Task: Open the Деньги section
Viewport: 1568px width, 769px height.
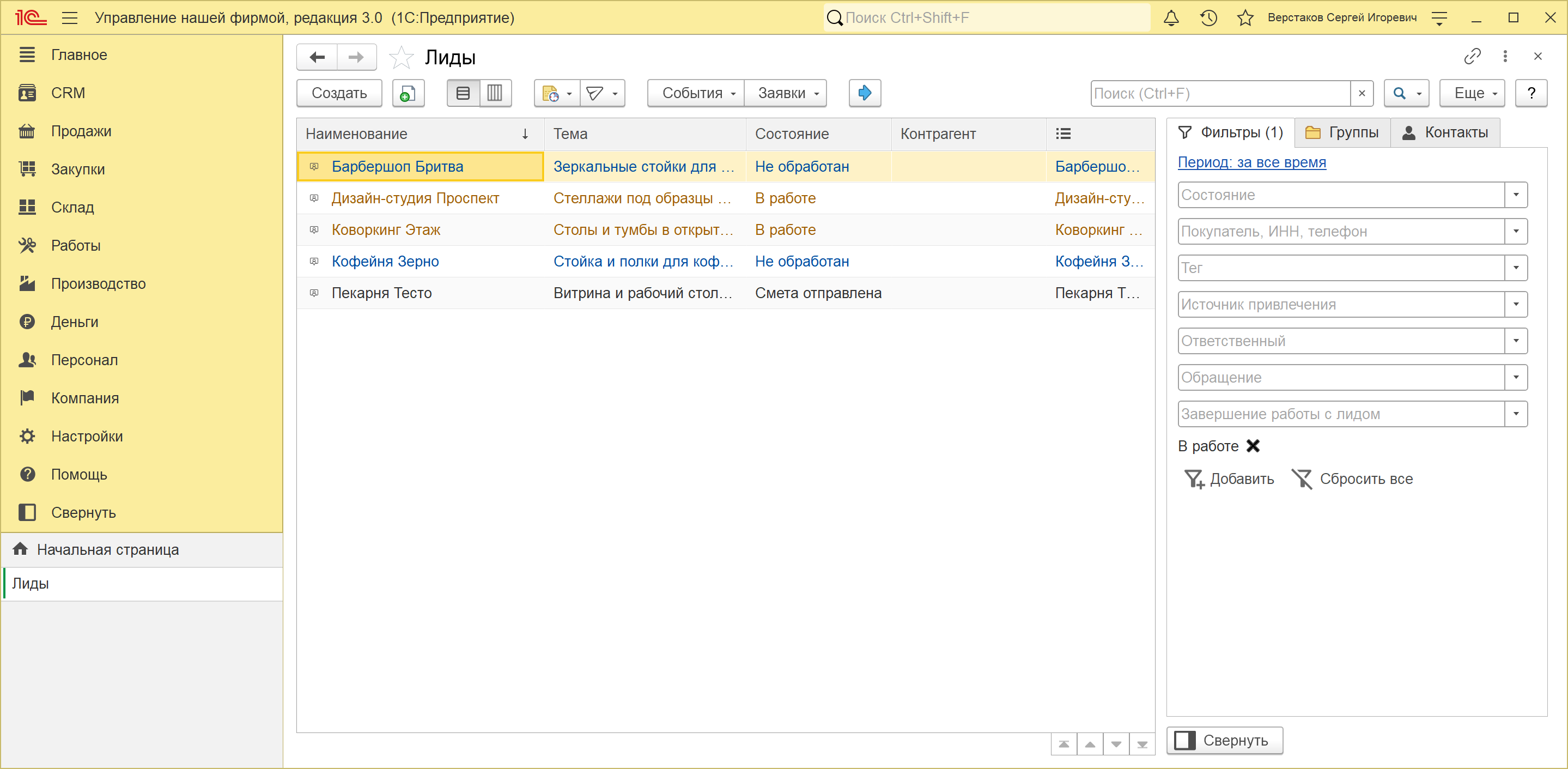Action: [x=142, y=322]
